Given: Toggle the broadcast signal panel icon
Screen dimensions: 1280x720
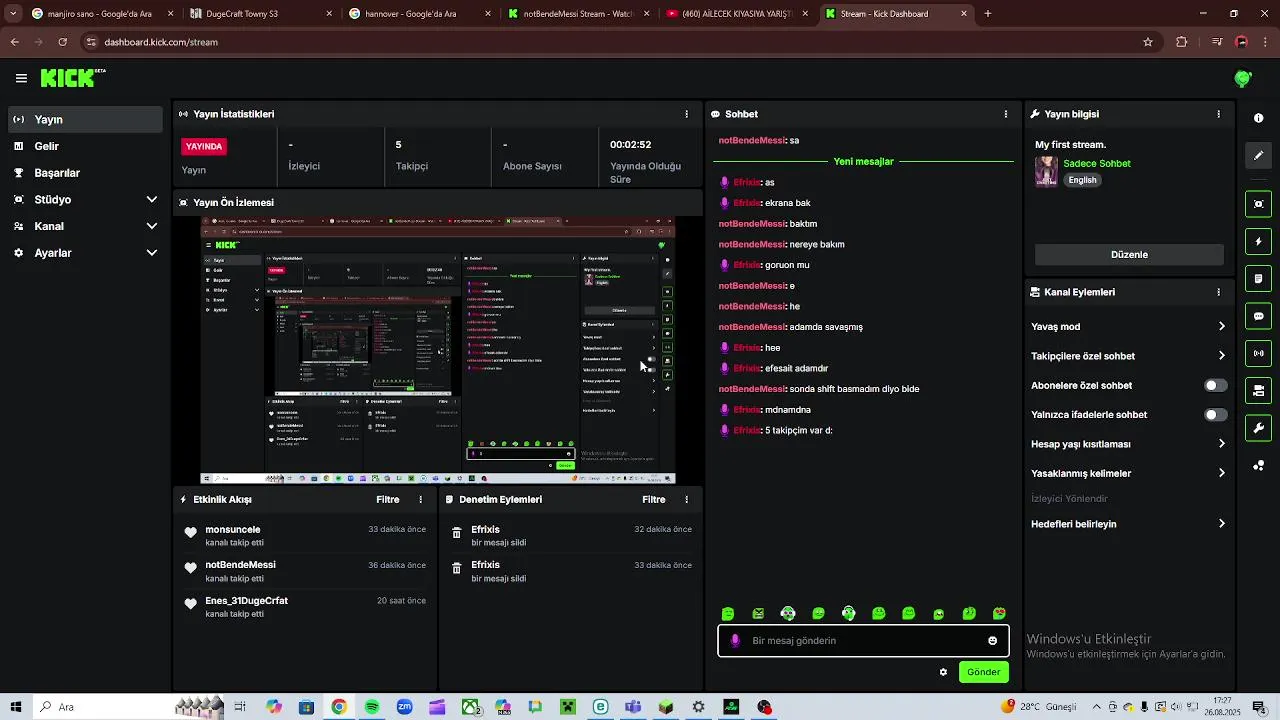Looking at the screenshot, I should [x=1258, y=353].
